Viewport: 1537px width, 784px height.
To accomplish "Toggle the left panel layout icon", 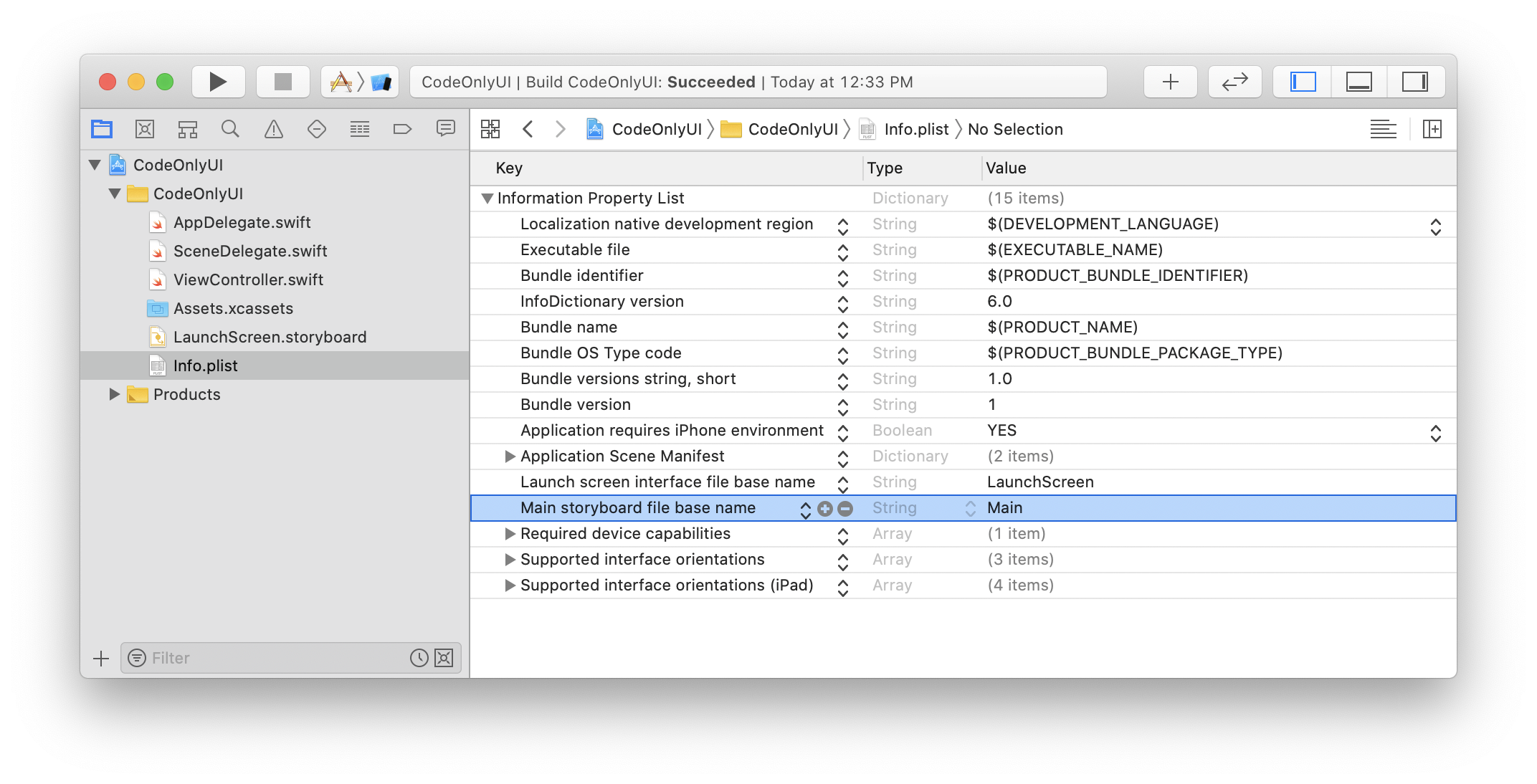I will pyautogui.click(x=1302, y=82).
